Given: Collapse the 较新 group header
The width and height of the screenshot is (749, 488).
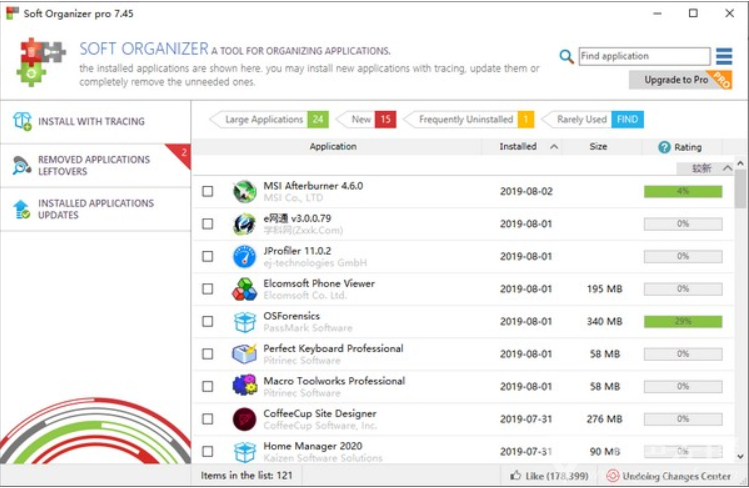Looking at the screenshot, I should point(727,168).
